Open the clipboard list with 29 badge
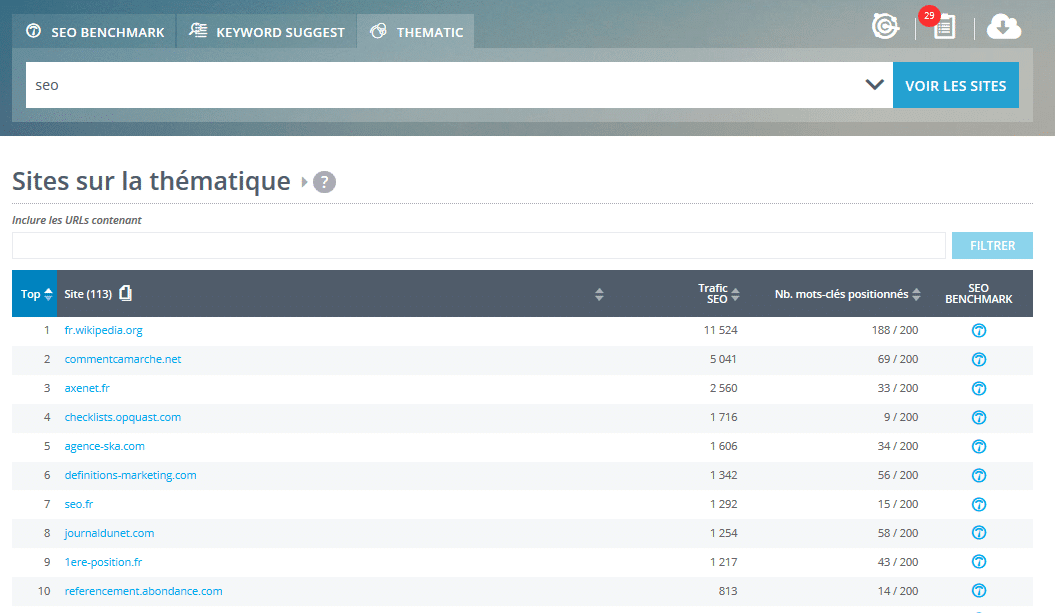Image resolution: width=1055 pixels, height=613 pixels. [x=943, y=27]
